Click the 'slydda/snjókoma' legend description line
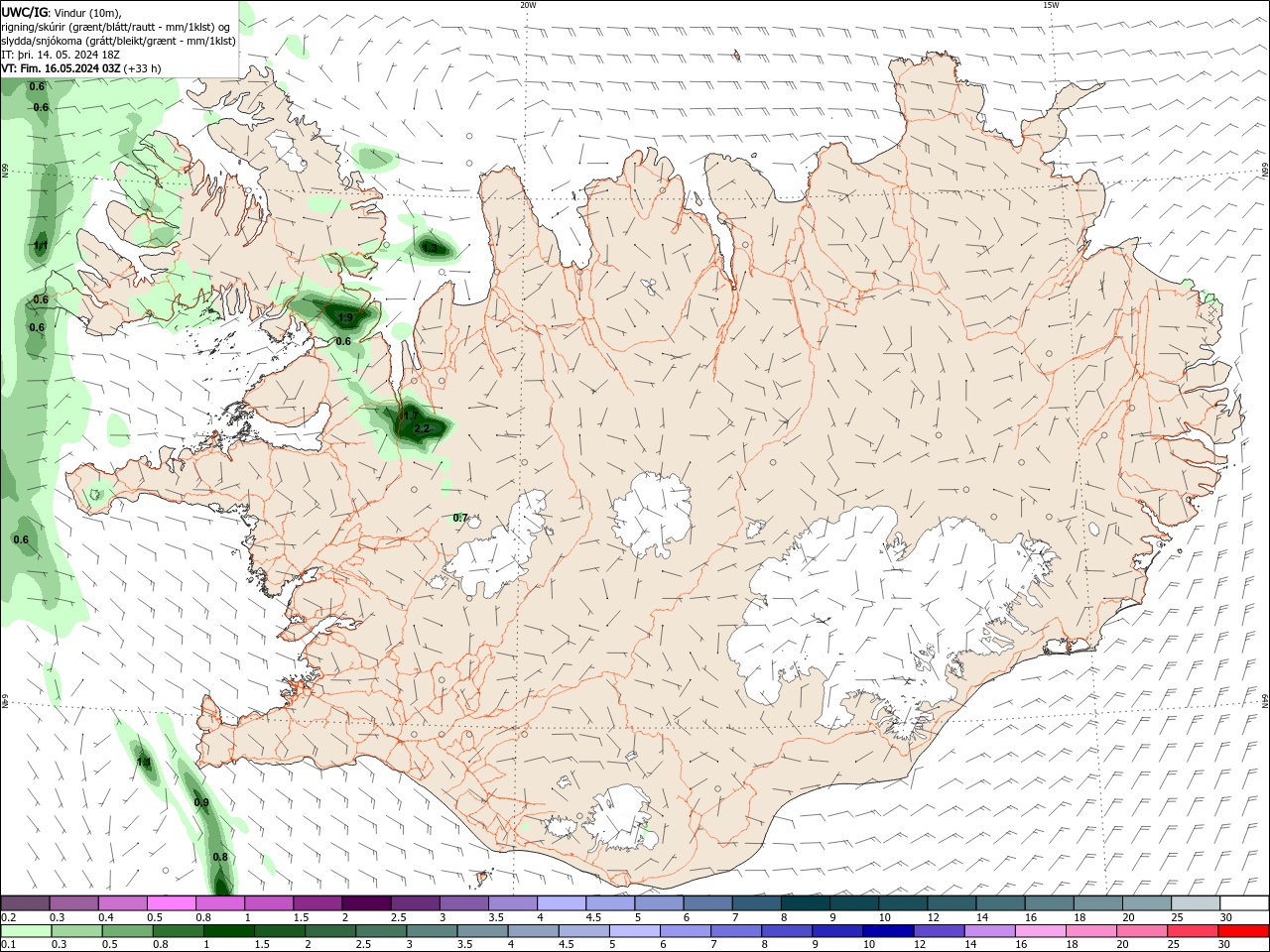 (x=119, y=41)
